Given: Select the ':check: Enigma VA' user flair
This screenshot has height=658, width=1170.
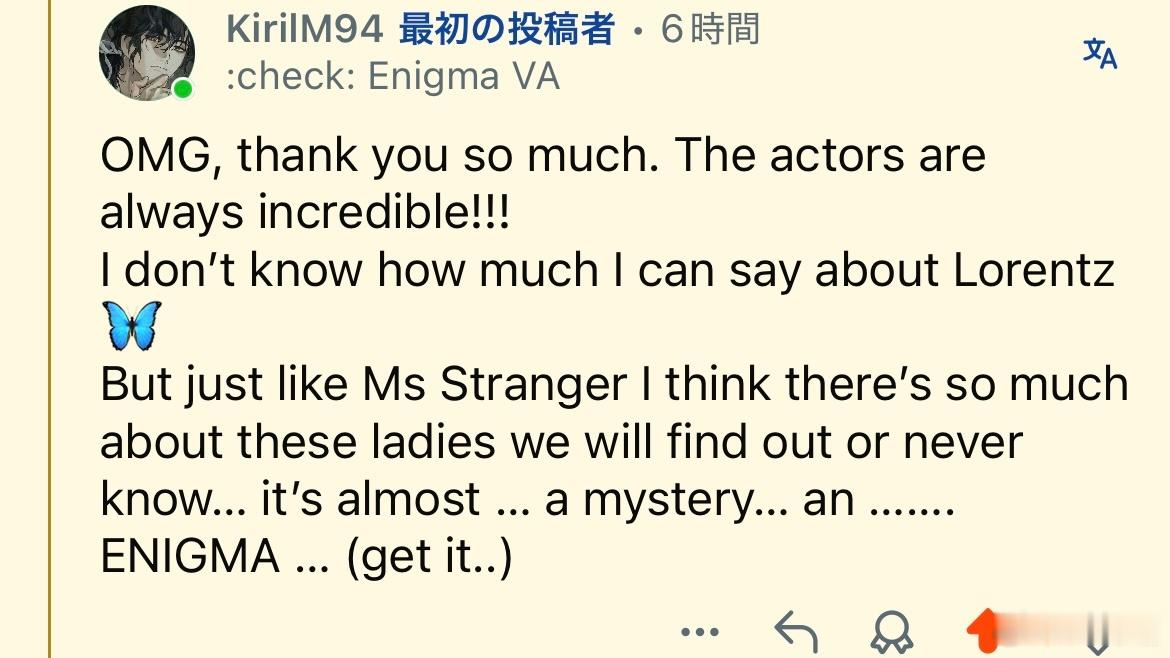Looking at the screenshot, I should [x=392, y=76].
